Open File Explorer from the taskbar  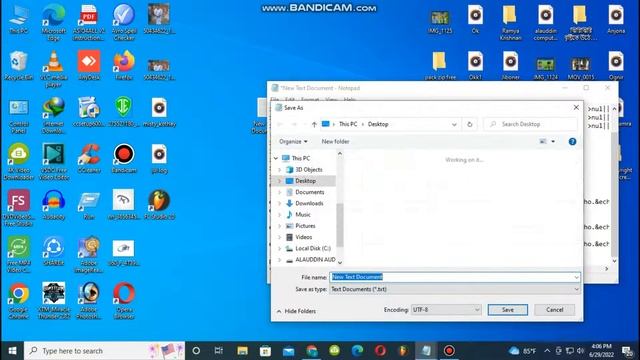242,351
